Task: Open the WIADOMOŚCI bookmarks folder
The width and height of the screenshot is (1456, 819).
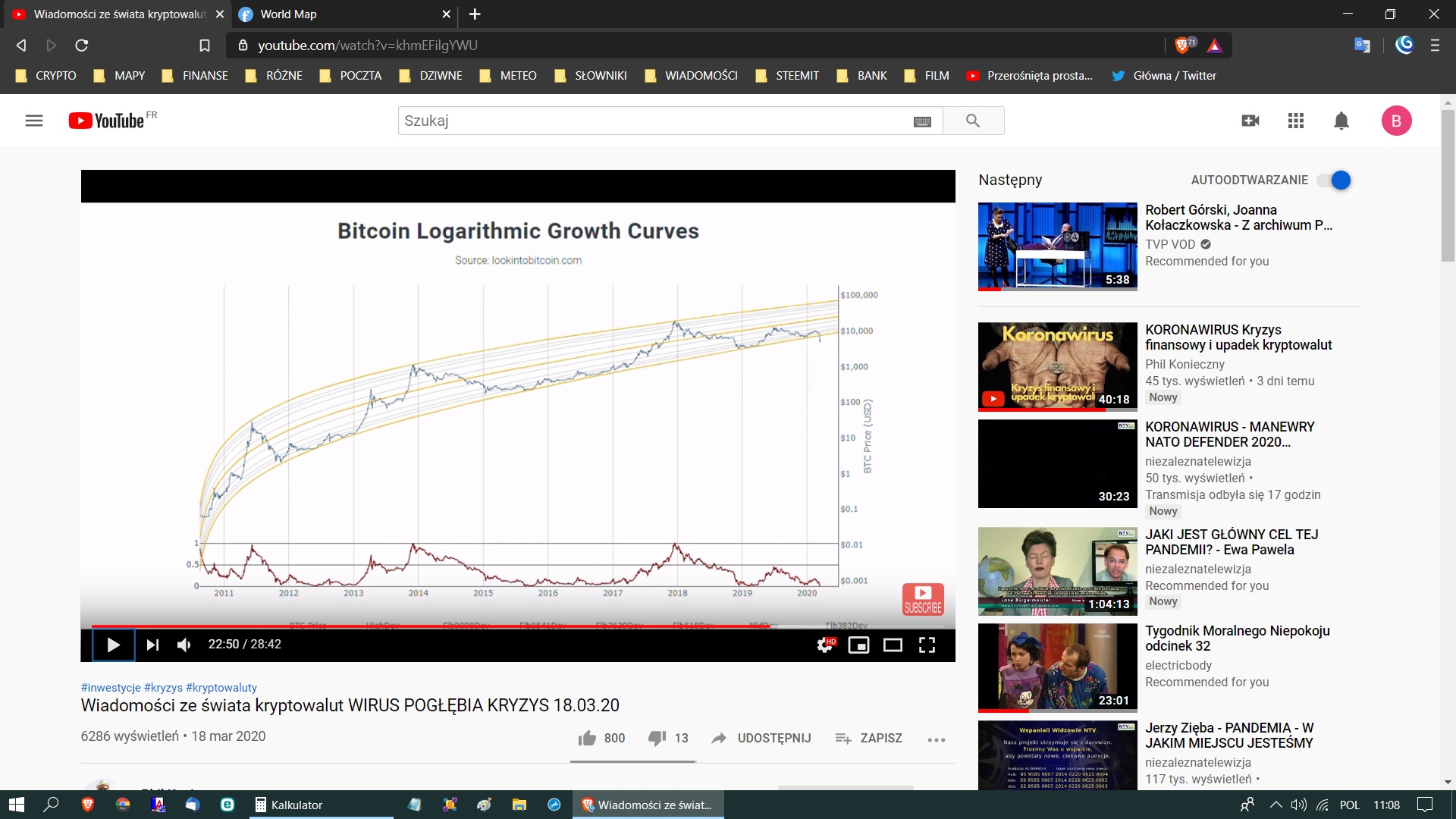Action: coord(692,76)
